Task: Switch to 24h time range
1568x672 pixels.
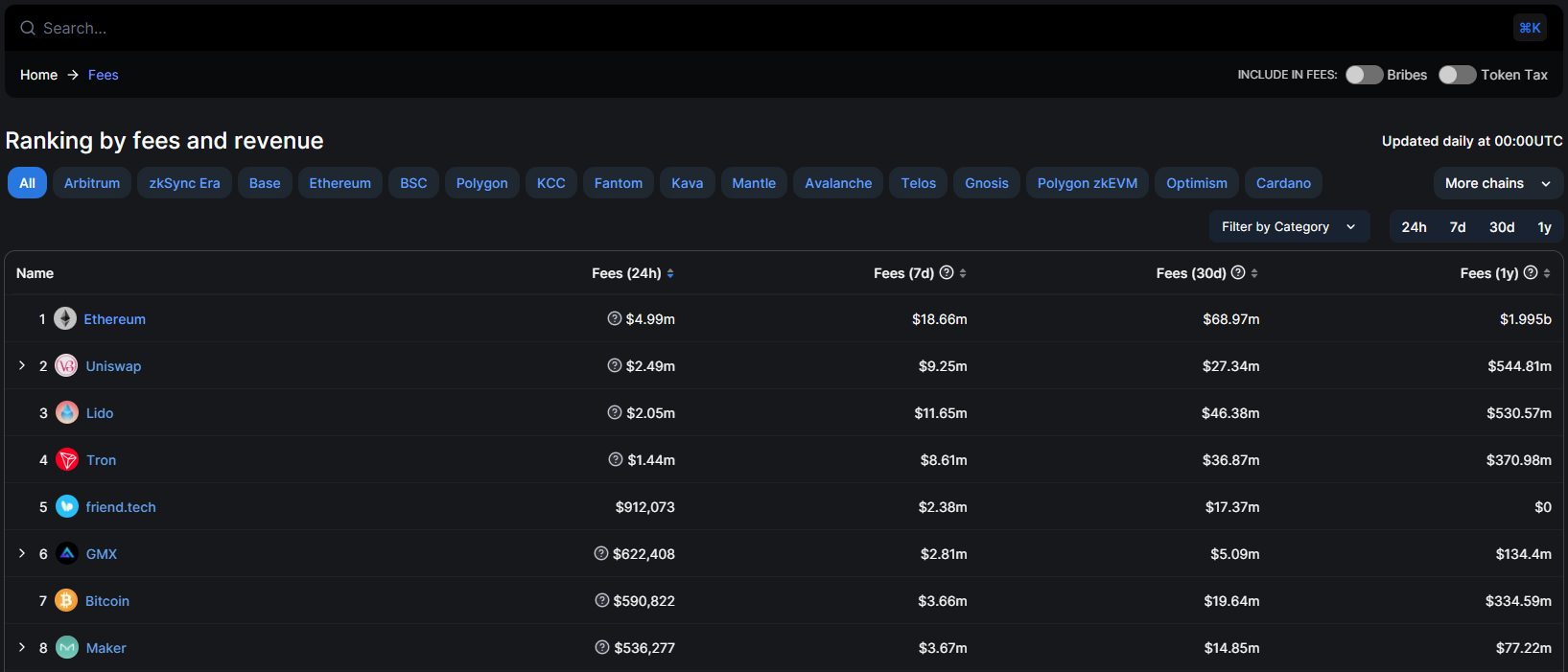Action: pyautogui.click(x=1414, y=227)
